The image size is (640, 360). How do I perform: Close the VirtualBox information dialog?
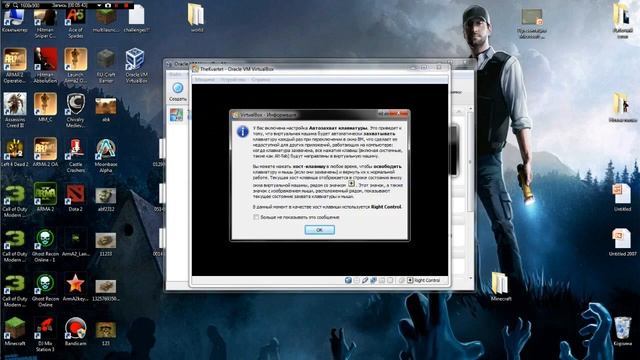pos(399,114)
